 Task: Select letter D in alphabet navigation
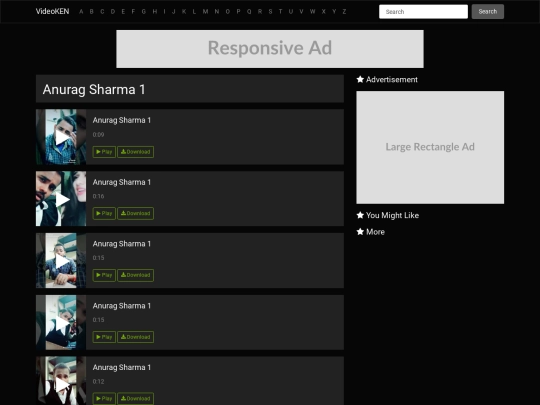tap(113, 12)
